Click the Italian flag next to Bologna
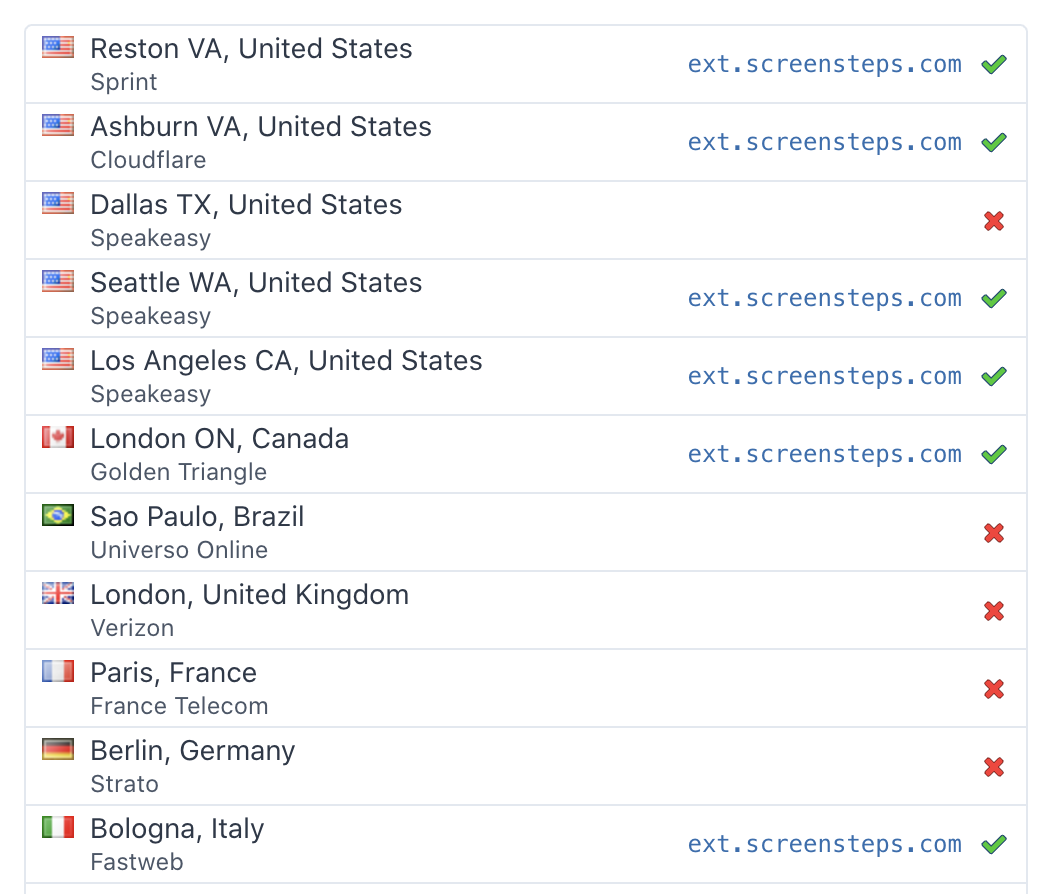1052x894 pixels. 58,827
